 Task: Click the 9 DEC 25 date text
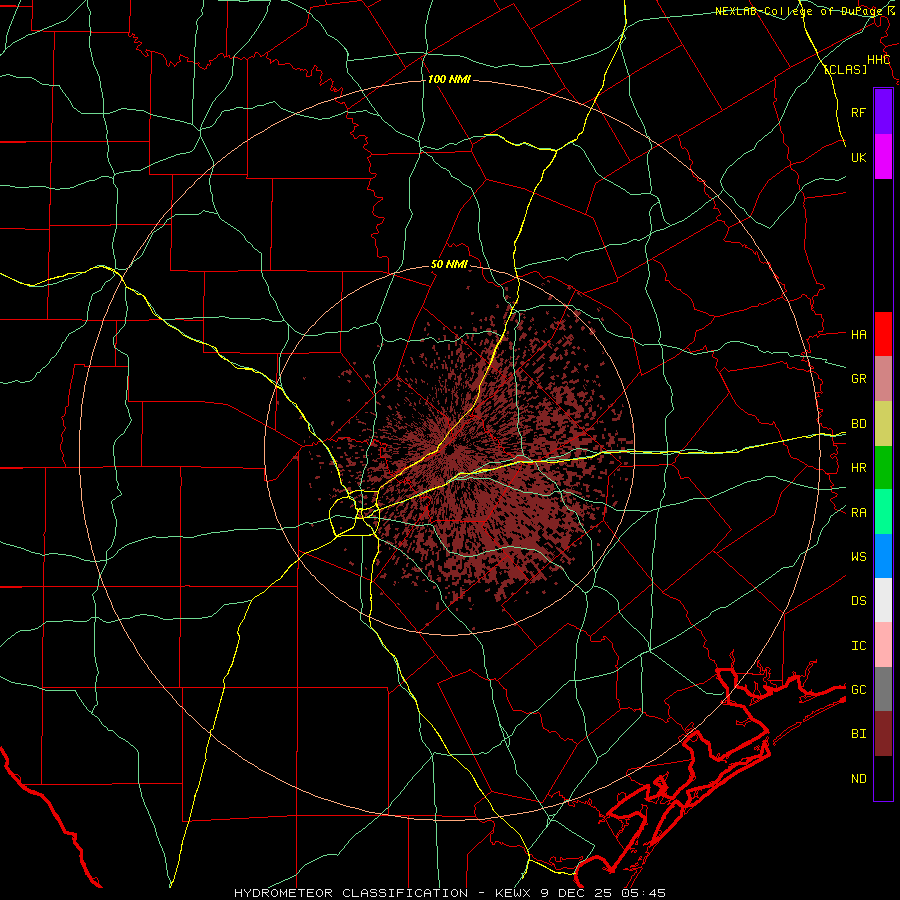click(577, 893)
